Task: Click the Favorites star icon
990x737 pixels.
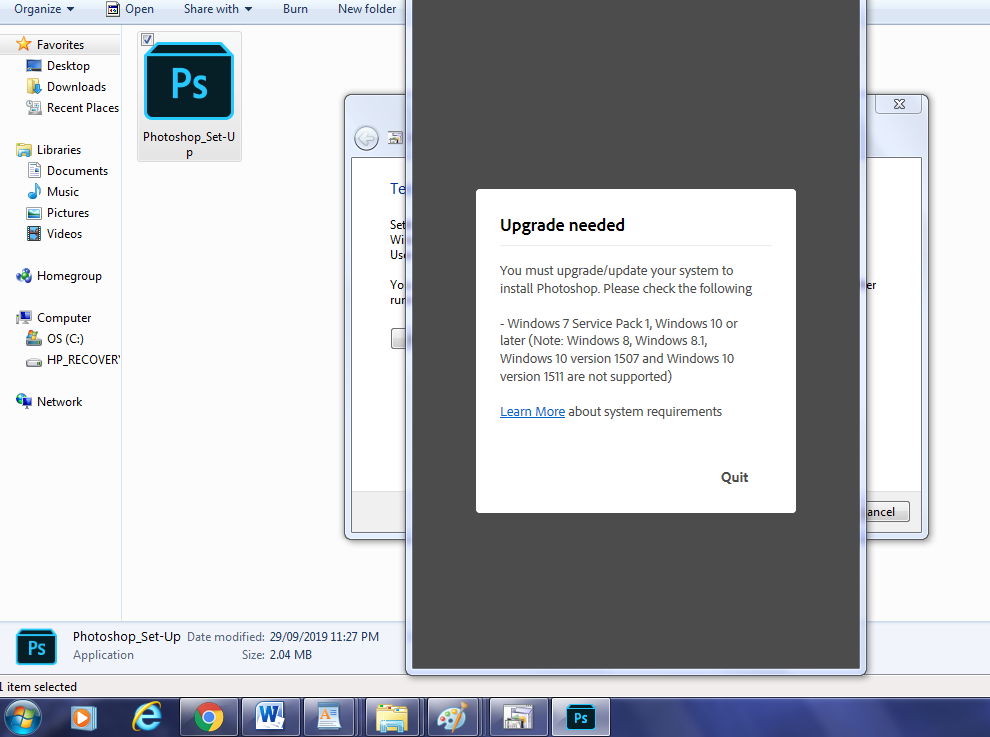Action: tap(23, 44)
